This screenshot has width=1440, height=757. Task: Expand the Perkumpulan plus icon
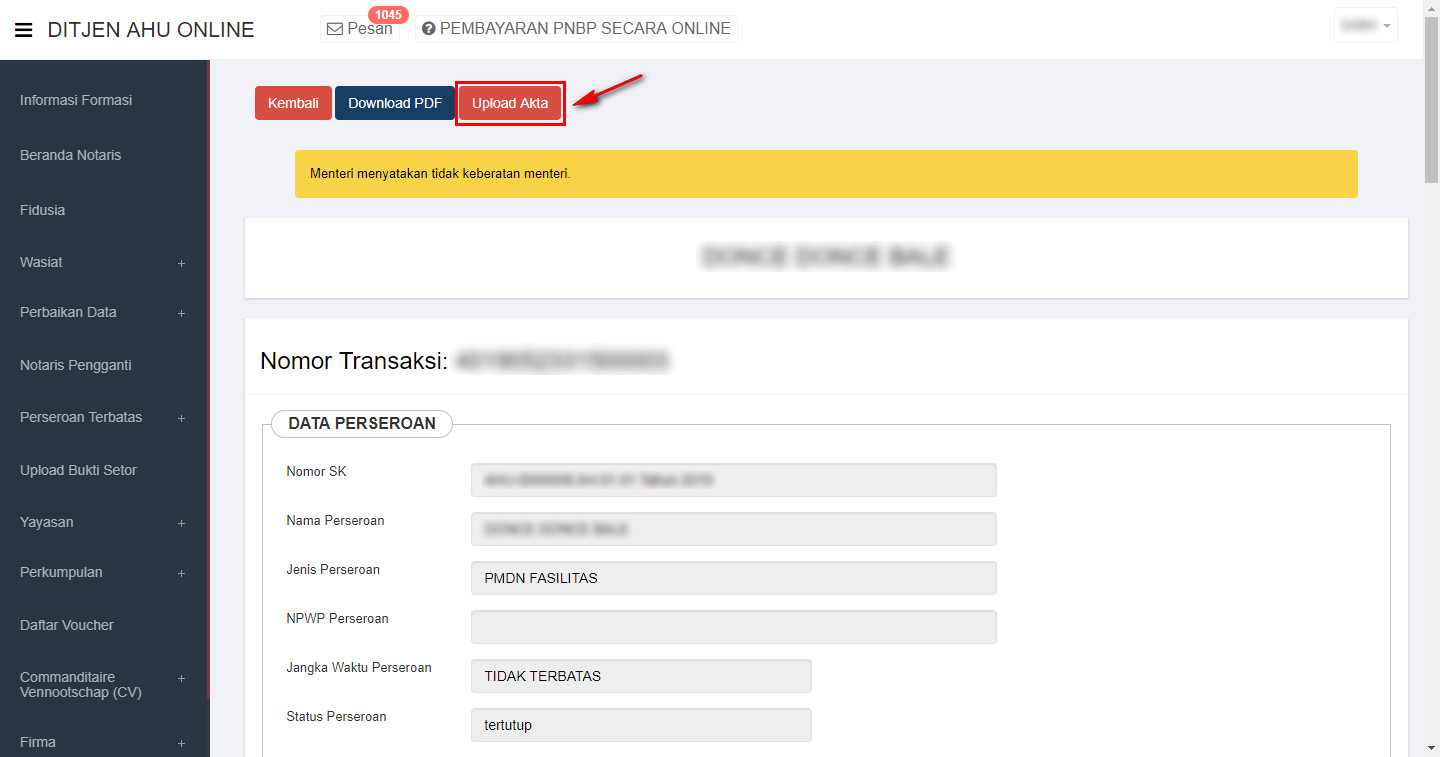pyautogui.click(x=181, y=573)
